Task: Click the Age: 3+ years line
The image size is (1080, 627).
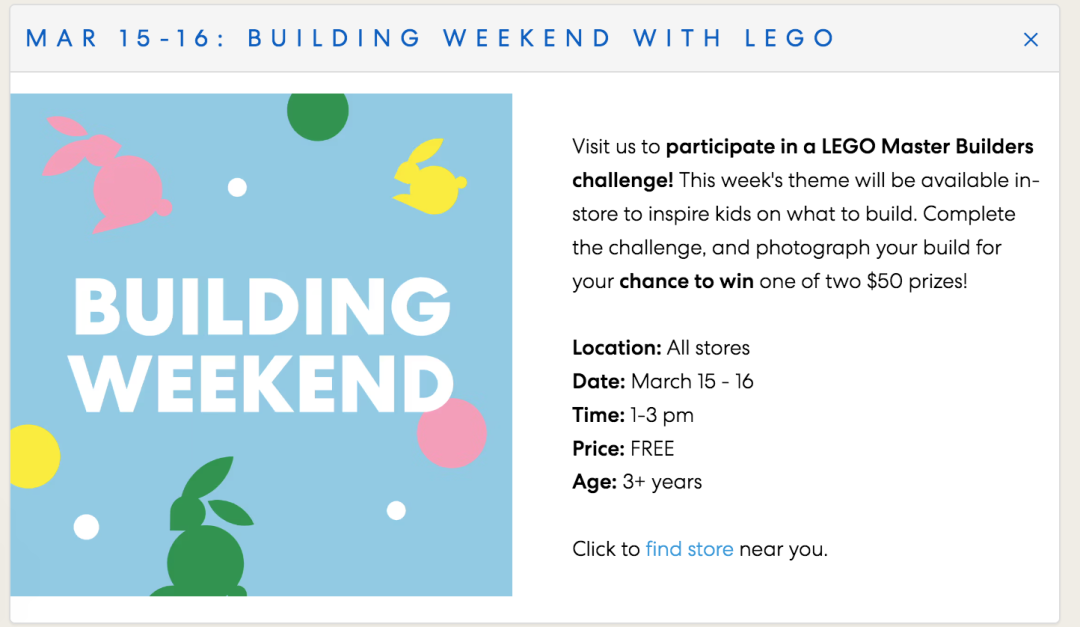Action: coord(637,482)
